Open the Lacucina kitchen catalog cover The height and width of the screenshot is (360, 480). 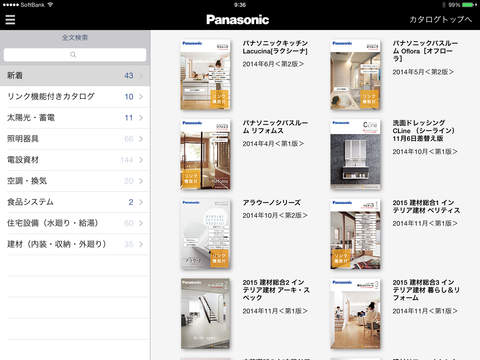pos(205,75)
